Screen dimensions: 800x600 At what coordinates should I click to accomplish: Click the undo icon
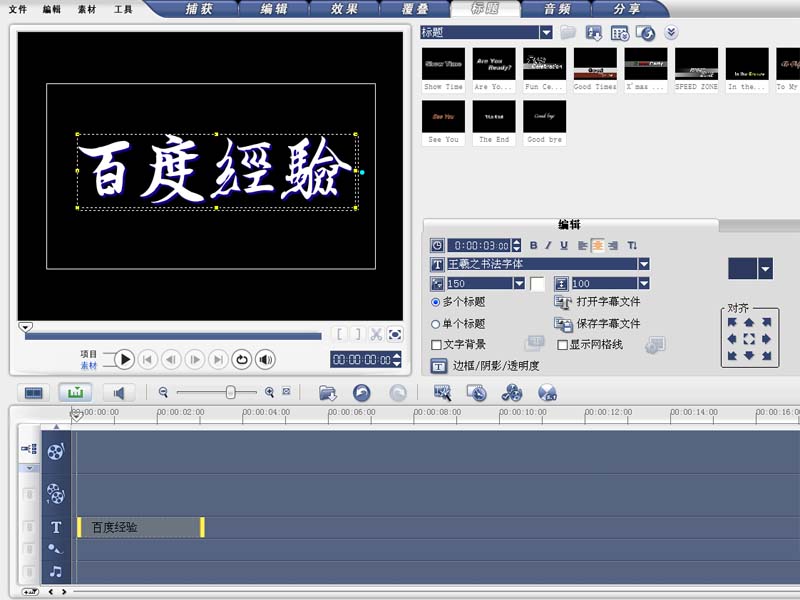tap(362, 393)
